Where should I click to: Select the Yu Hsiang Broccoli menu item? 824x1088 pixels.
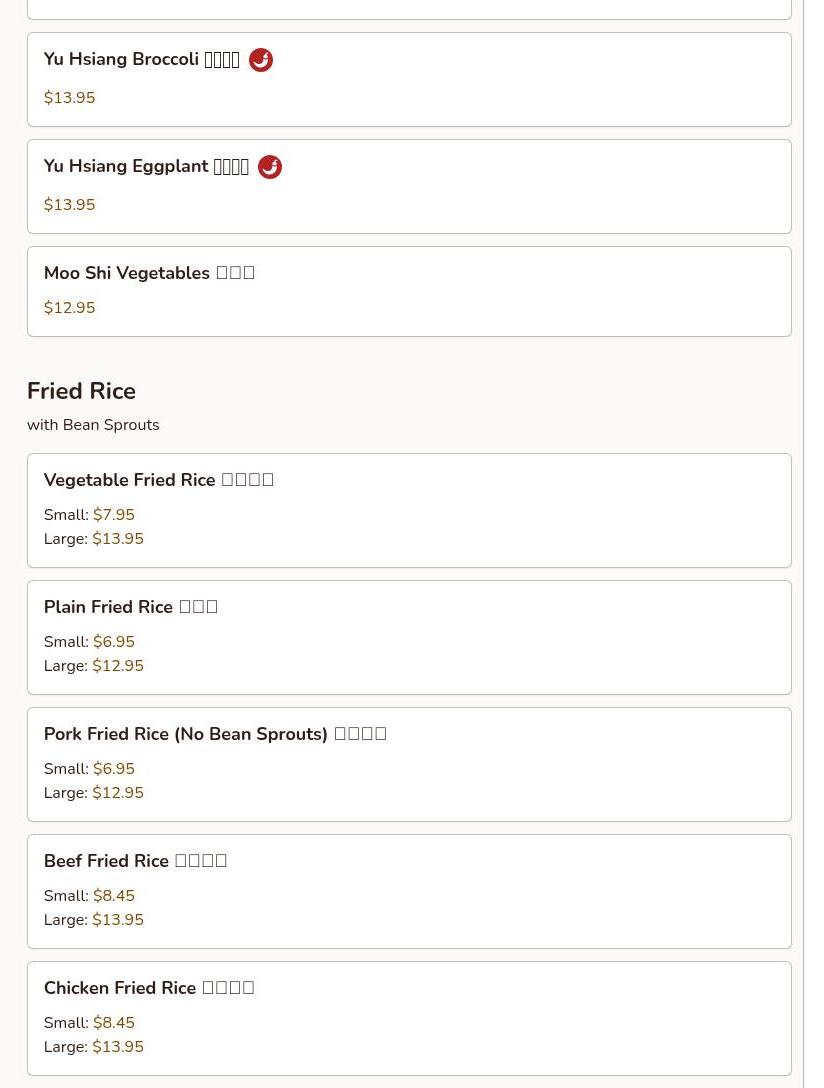click(x=409, y=80)
